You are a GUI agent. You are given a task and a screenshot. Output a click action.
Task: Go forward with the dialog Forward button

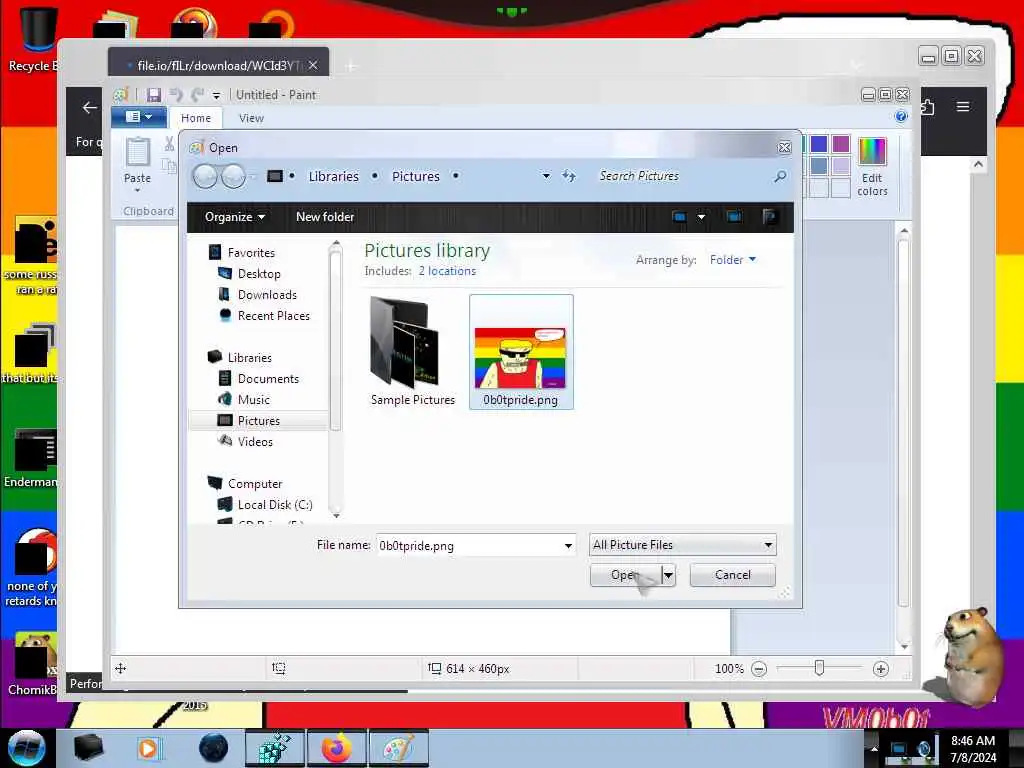[233, 176]
